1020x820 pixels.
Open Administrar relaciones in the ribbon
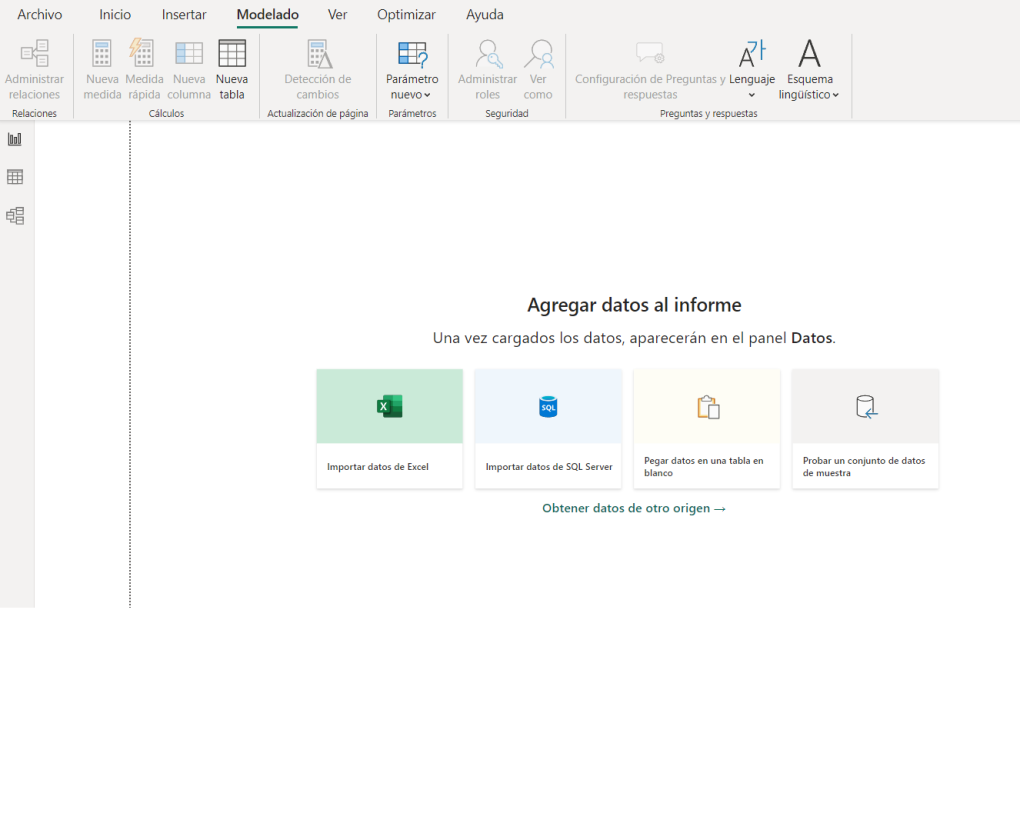pyautogui.click(x=34, y=70)
